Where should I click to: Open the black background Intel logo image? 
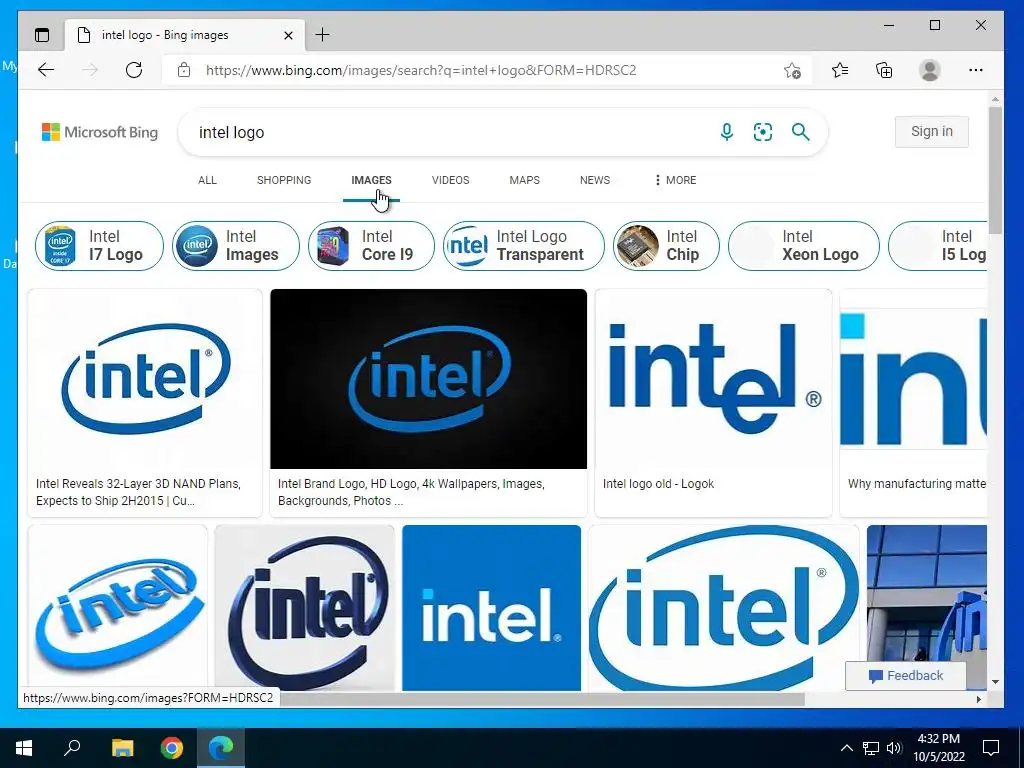428,379
